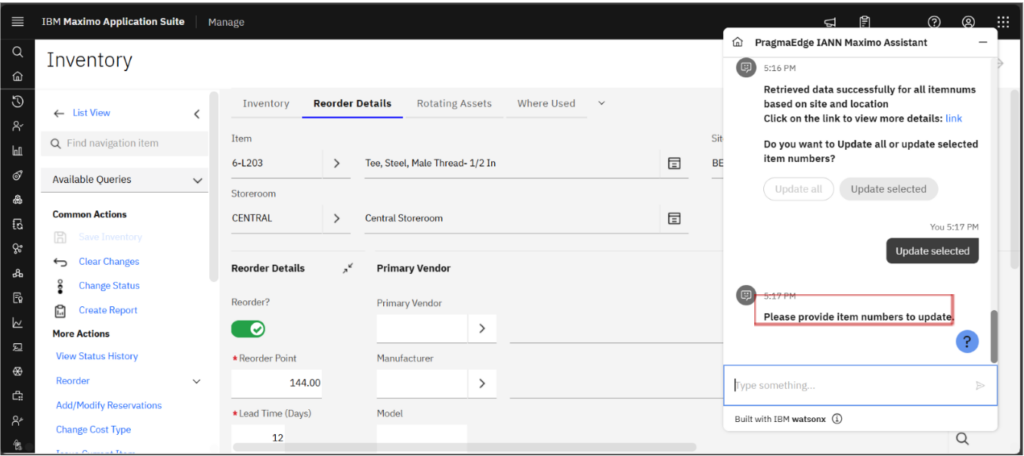Image resolution: width=1024 pixels, height=456 pixels.
Task: Open item 6-L203 chevron menu
Action: click(x=336, y=163)
